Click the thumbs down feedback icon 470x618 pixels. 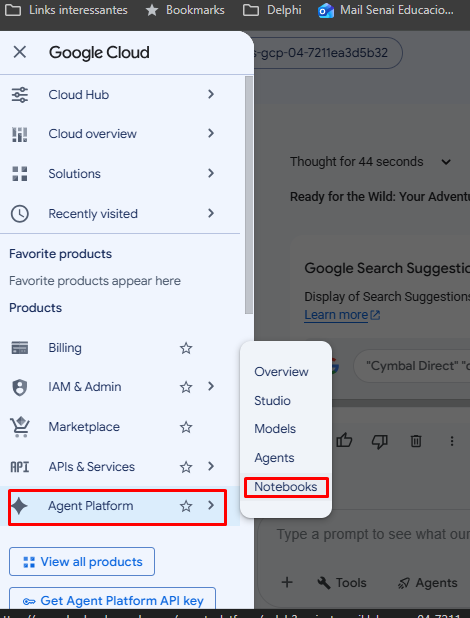(380, 441)
